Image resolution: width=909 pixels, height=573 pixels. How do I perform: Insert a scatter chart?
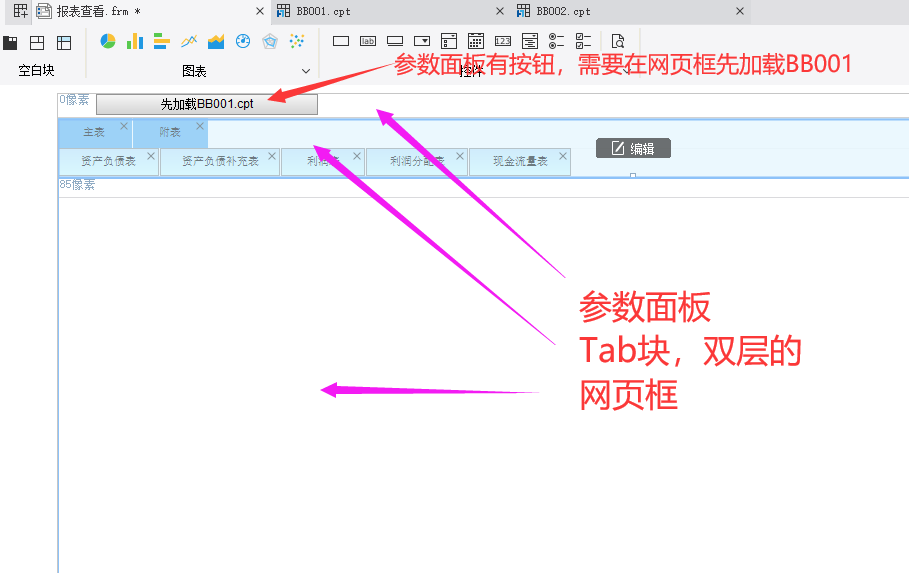point(297,41)
